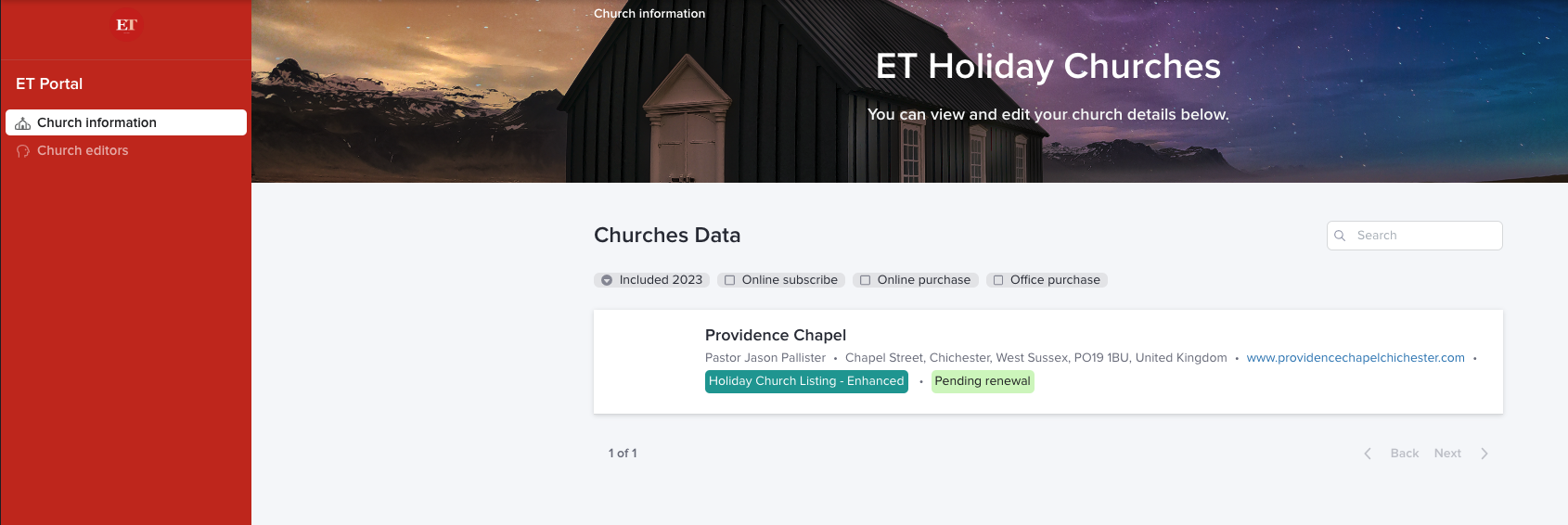1568x525 pixels.
Task: Click the right chevron pagination arrow
Action: pyautogui.click(x=1484, y=454)
